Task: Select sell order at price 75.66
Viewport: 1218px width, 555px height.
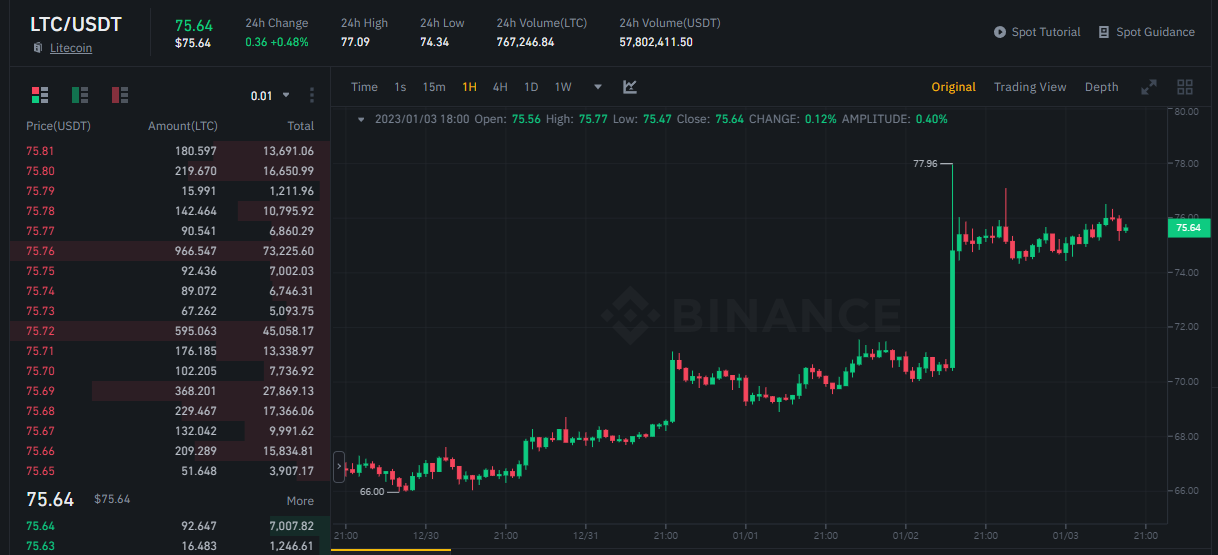Action: (x=170, y=451)
